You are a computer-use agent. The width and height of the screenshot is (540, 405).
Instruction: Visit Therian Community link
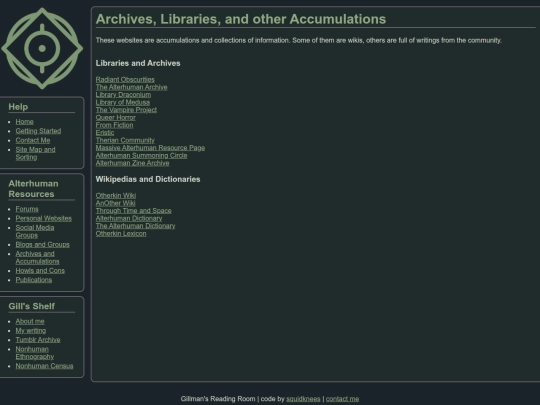(x=125, y=140)
